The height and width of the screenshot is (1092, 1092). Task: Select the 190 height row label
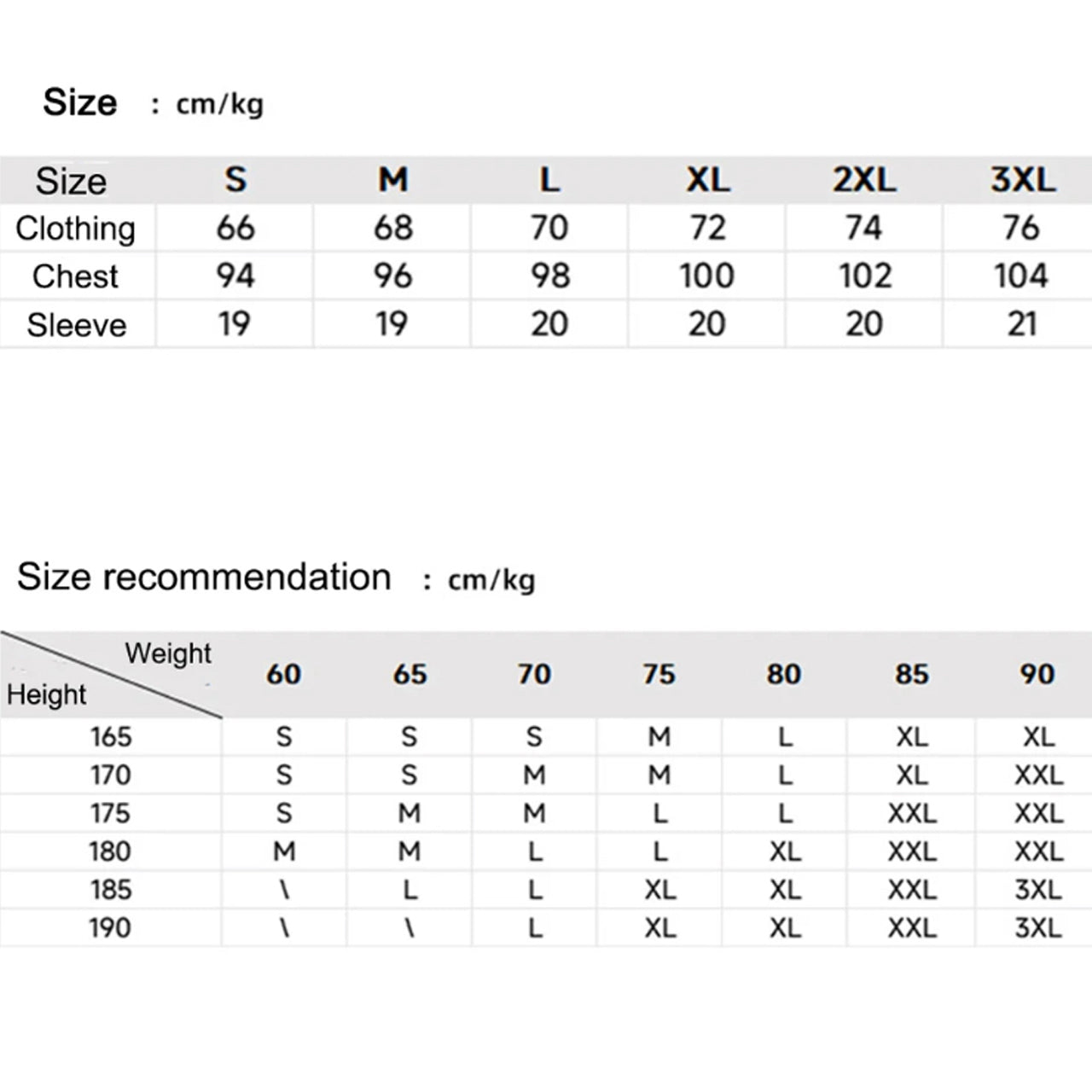click(x=111, y=927)
